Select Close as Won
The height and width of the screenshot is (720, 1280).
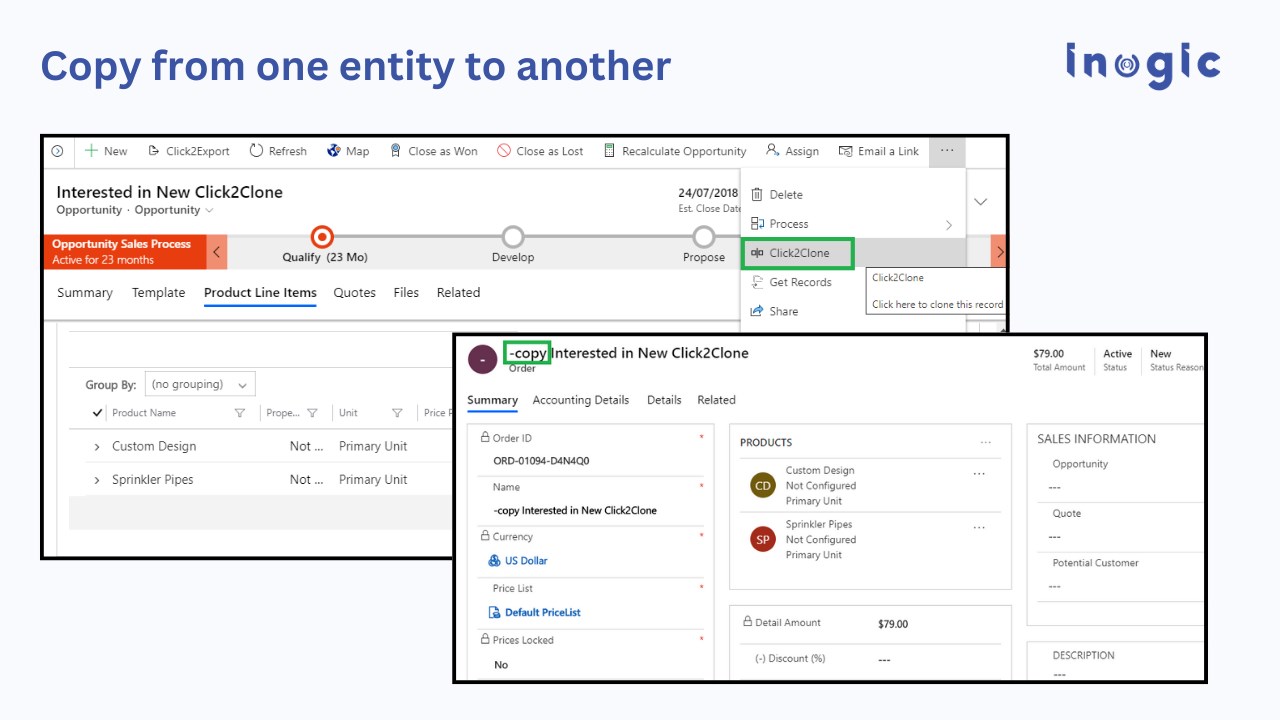click(433, 151)
